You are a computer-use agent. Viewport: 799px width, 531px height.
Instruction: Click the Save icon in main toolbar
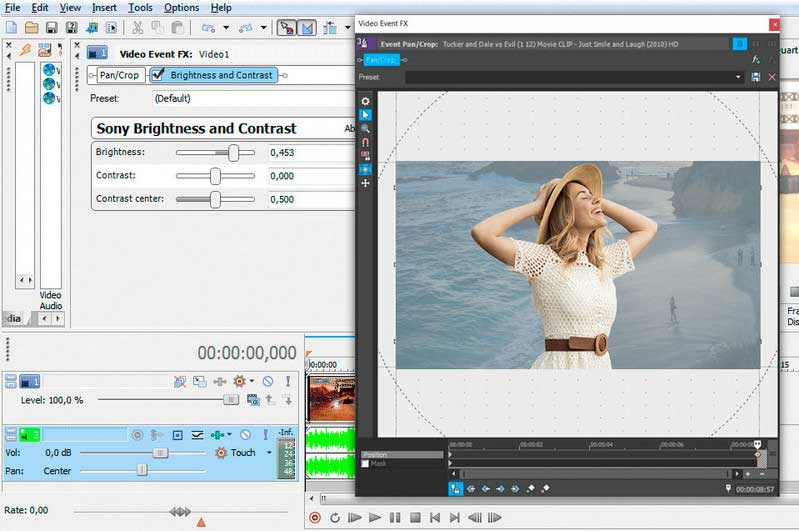53,27
